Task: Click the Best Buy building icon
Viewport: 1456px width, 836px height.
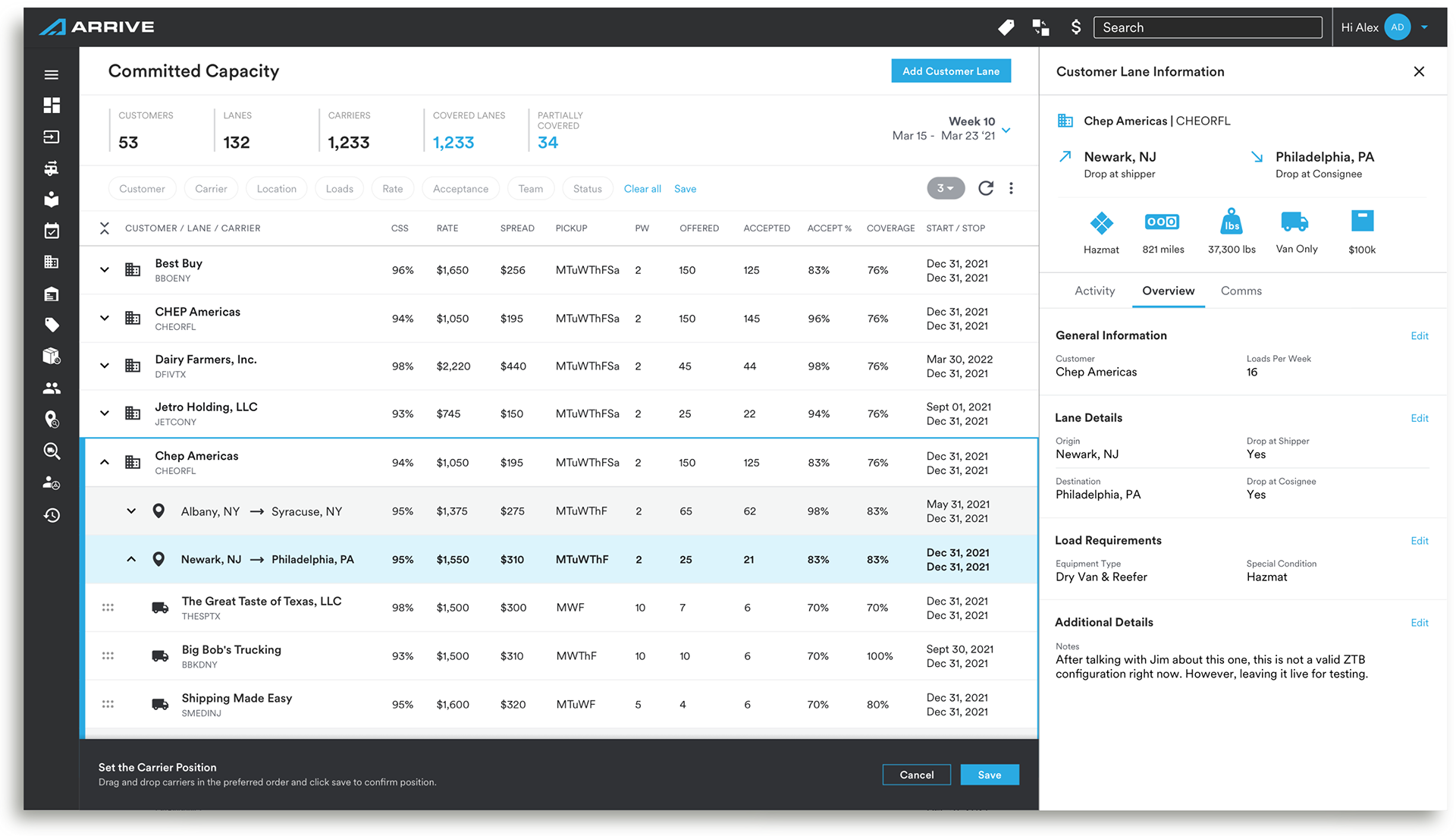Action: tap(133, 269)
